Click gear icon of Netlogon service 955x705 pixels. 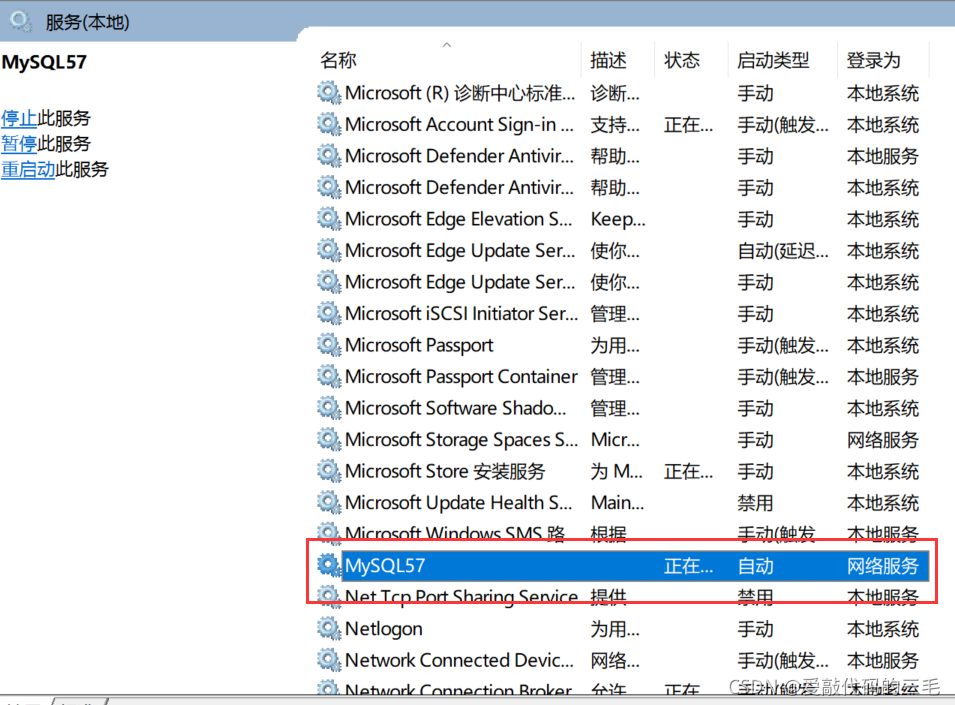coord(329,628)
